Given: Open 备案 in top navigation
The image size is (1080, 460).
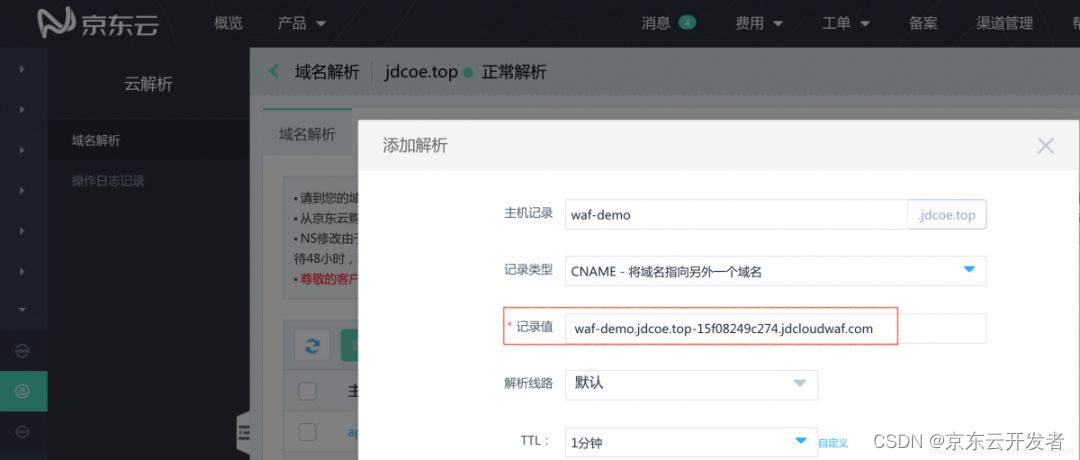Looking at the screenshot, I should 923,23.
